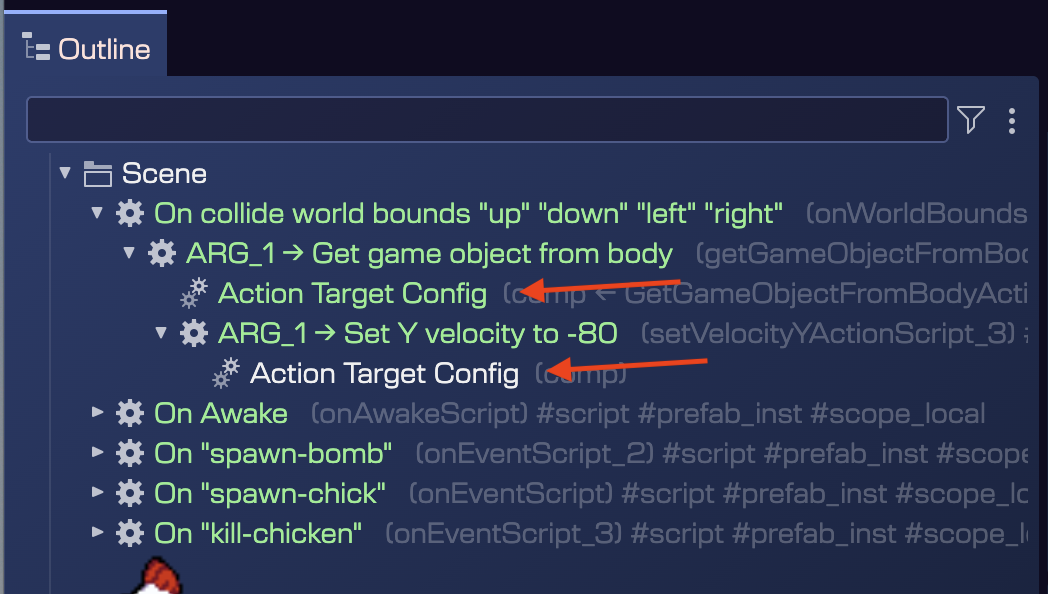This screenshot has width=1048, height=594.
Task: Select the sparkle icon of the first Action Target Config
Action: pos(193,293)
